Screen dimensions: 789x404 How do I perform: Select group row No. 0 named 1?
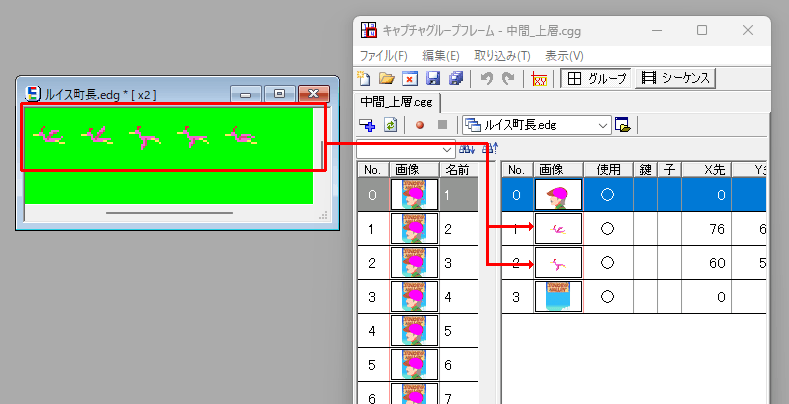pyautogui.click(x=418, y=195)
